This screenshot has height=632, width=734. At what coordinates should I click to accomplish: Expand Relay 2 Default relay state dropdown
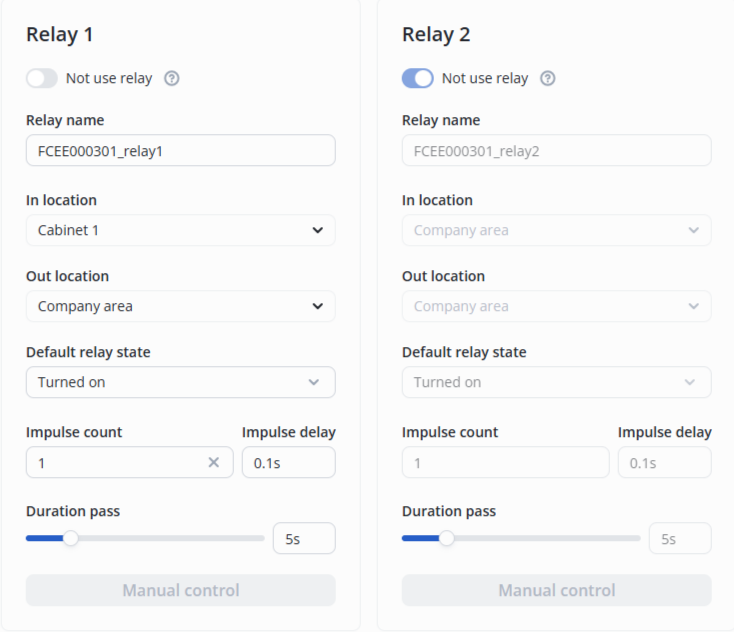(x=556, y=382)
